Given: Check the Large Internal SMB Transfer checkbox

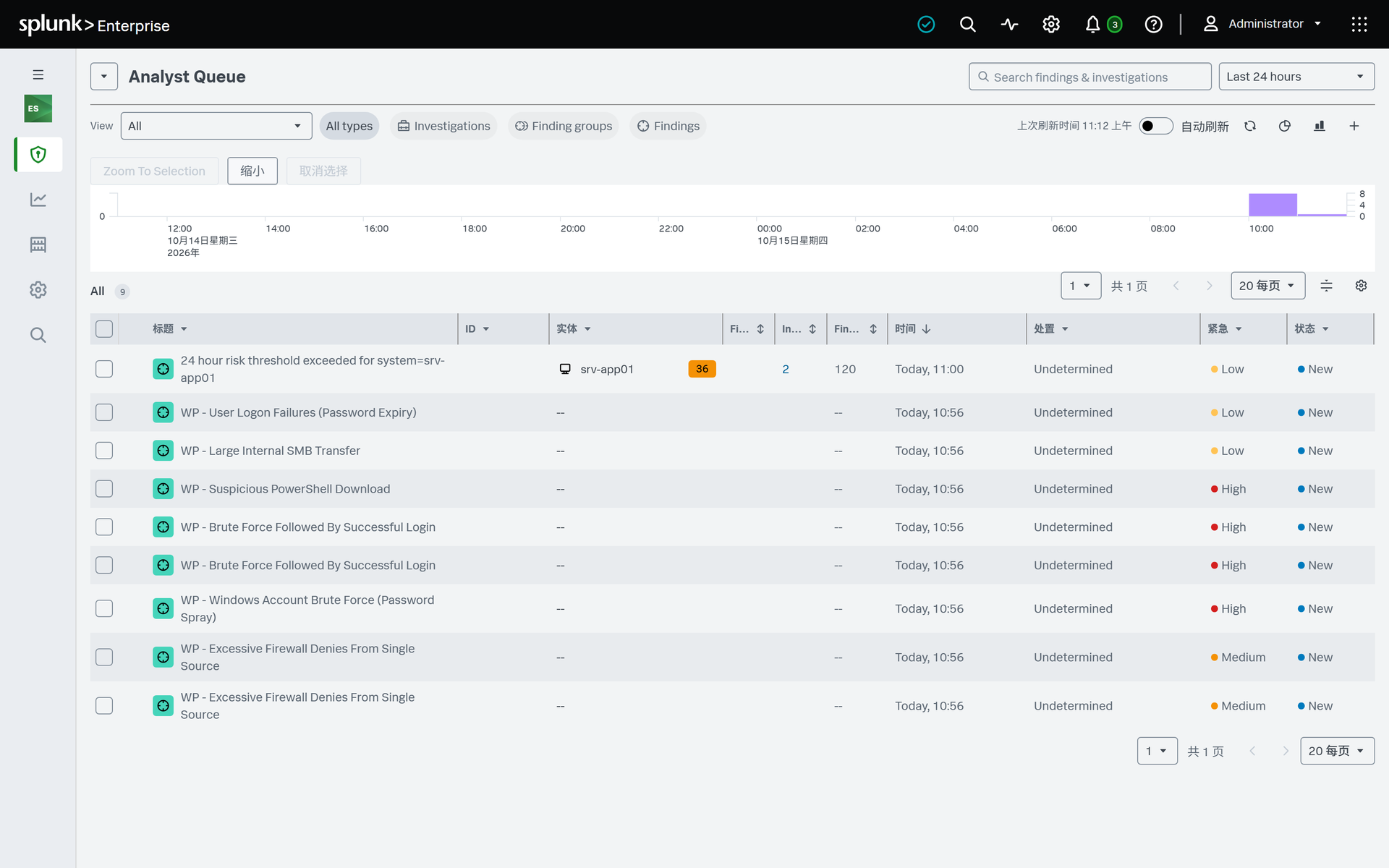Looking at the screenshot, I should pyautogui.click(x=104, y=451).
